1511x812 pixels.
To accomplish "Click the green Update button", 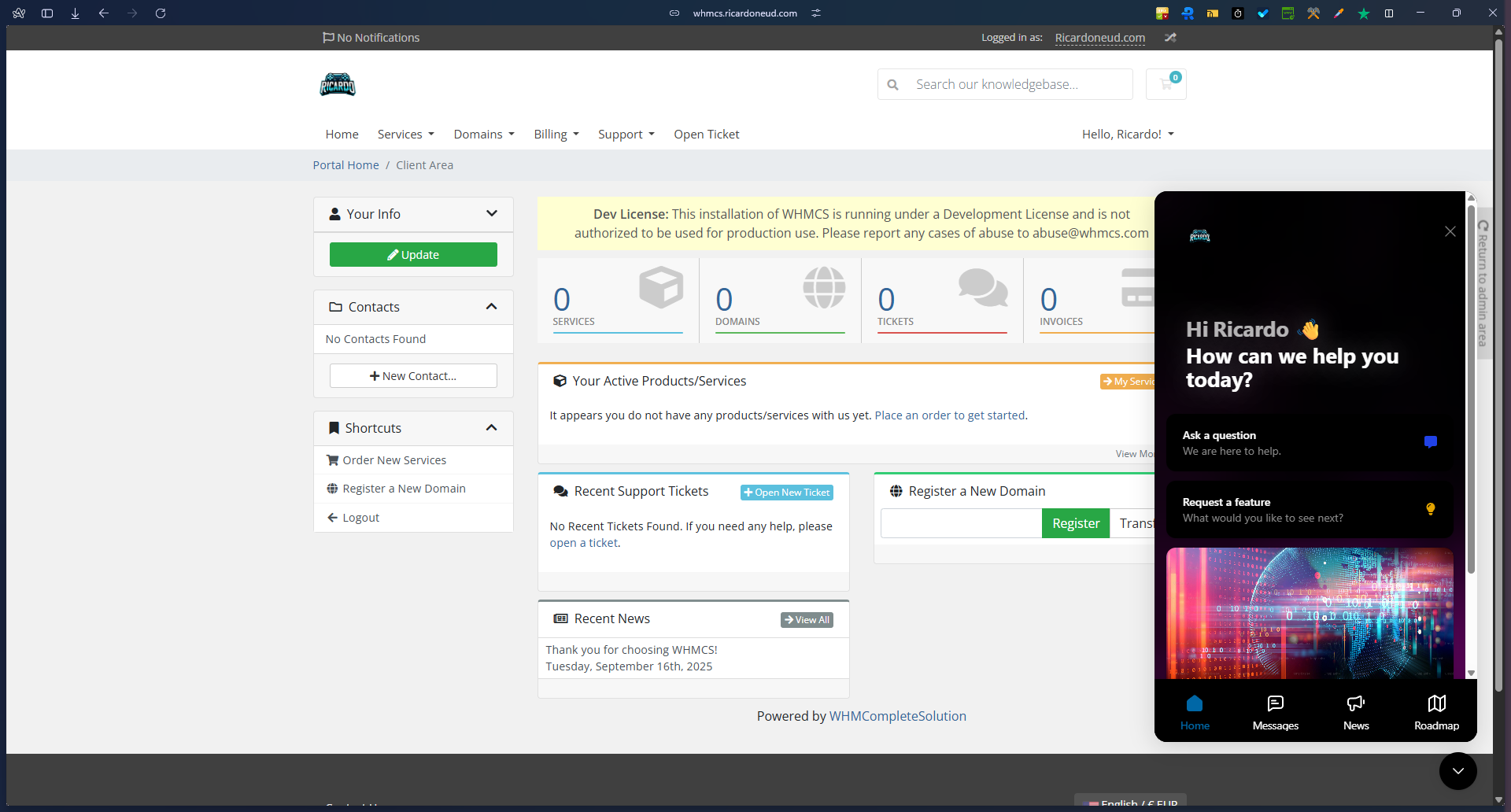I will (413, 255).
